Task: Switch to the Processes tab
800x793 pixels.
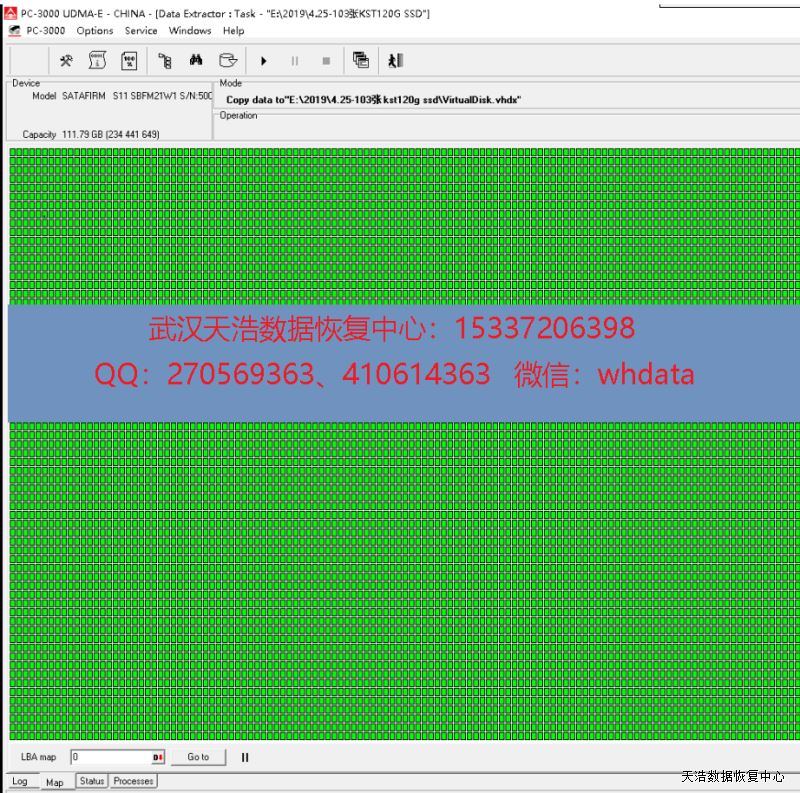Action: [x=134, y=781]
